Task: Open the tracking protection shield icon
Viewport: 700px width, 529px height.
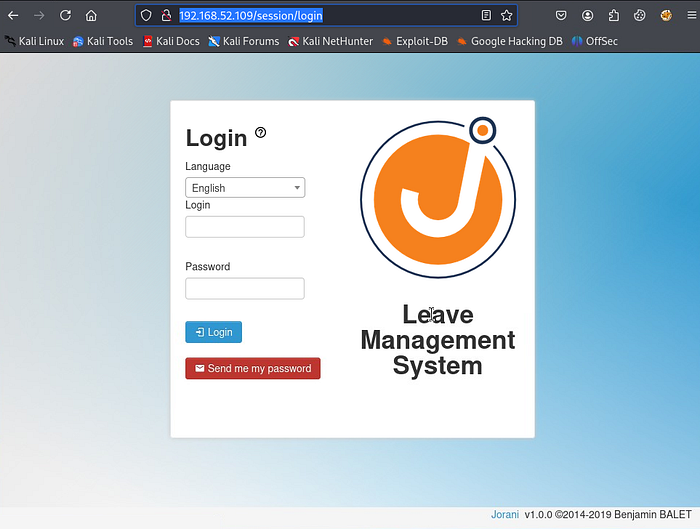Action: pos(146,16)
